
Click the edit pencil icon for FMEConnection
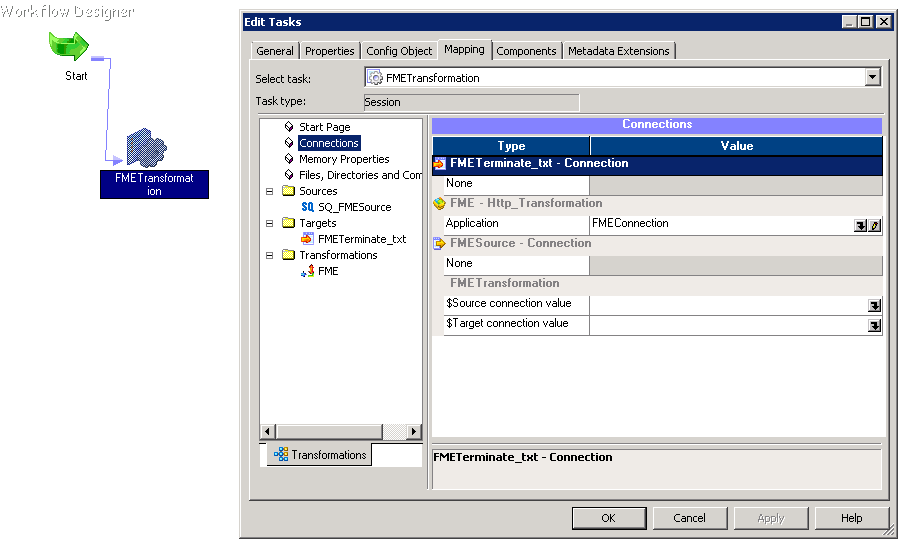tap(875, 226)
